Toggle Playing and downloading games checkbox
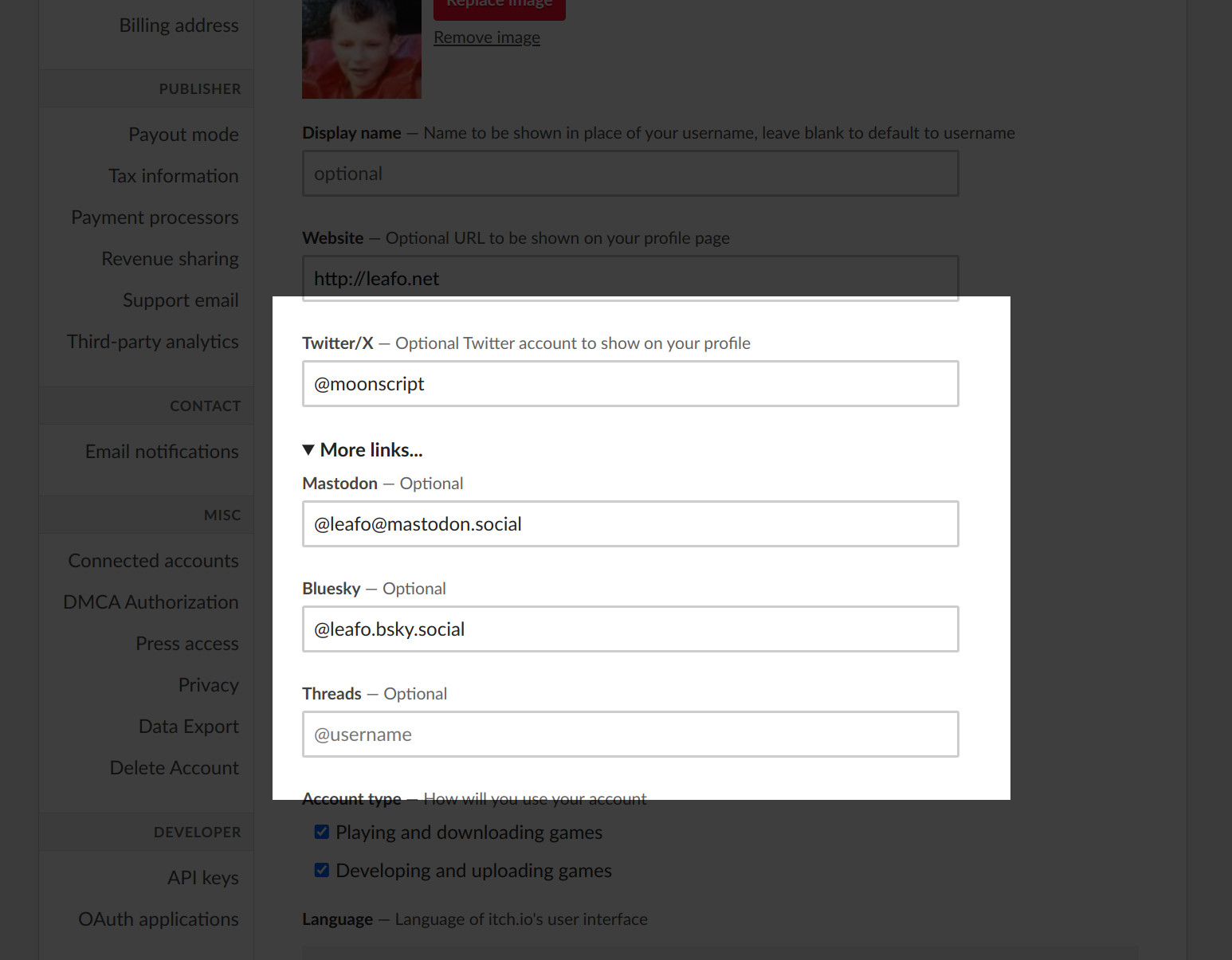Image resolution: width=1232 pixels, height=960 pixels. [322, 832]
